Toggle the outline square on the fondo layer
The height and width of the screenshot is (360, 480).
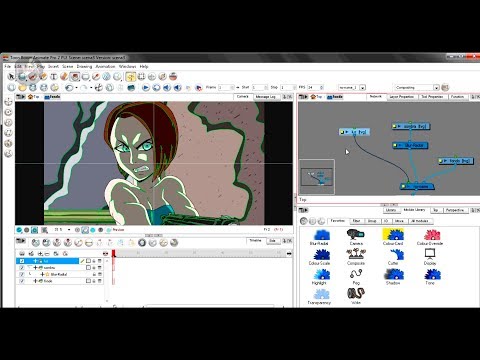[x=88, y=281]
